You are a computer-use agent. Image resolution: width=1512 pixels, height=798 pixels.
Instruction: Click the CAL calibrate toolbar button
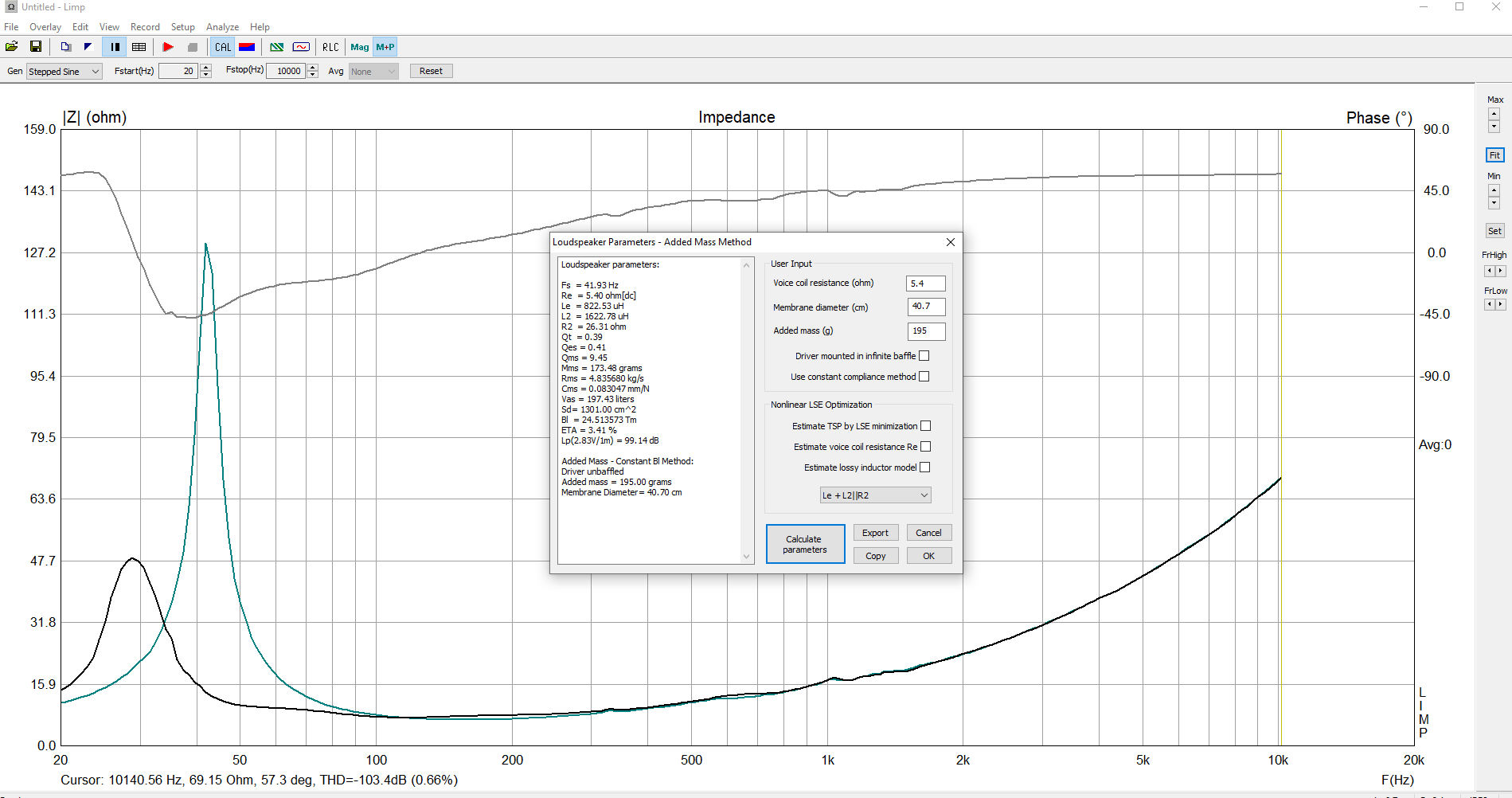click(223, 47)
